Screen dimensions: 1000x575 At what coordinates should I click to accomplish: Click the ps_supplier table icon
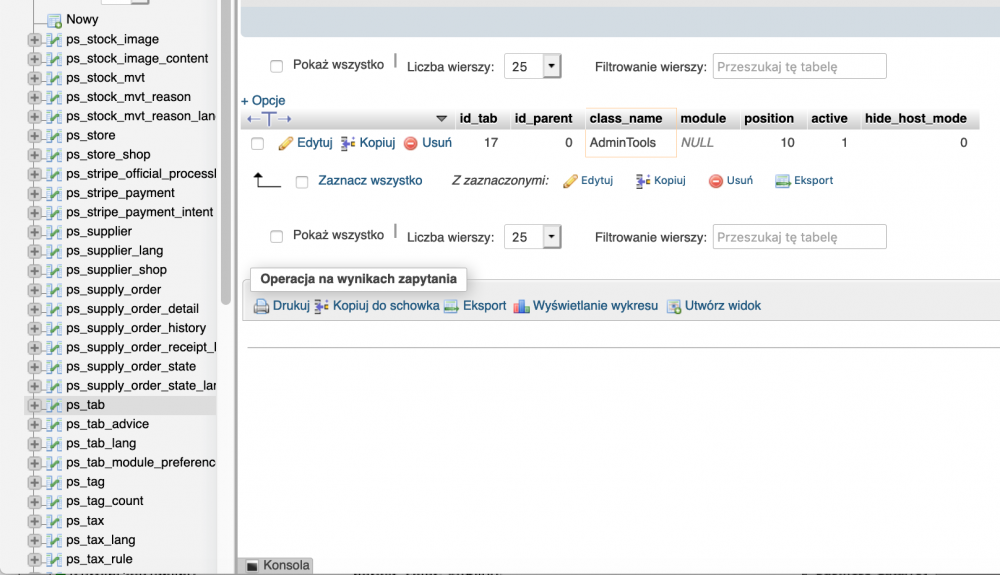54,232
